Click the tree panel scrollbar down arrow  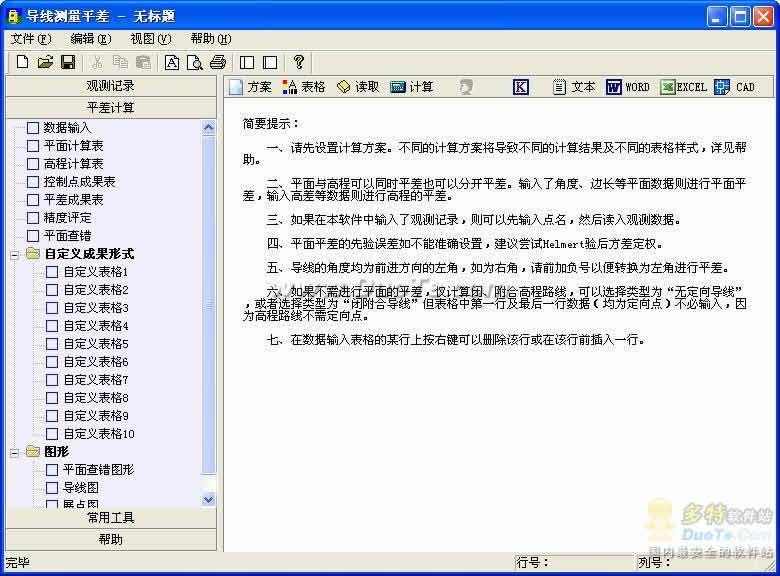coord(209,498)
